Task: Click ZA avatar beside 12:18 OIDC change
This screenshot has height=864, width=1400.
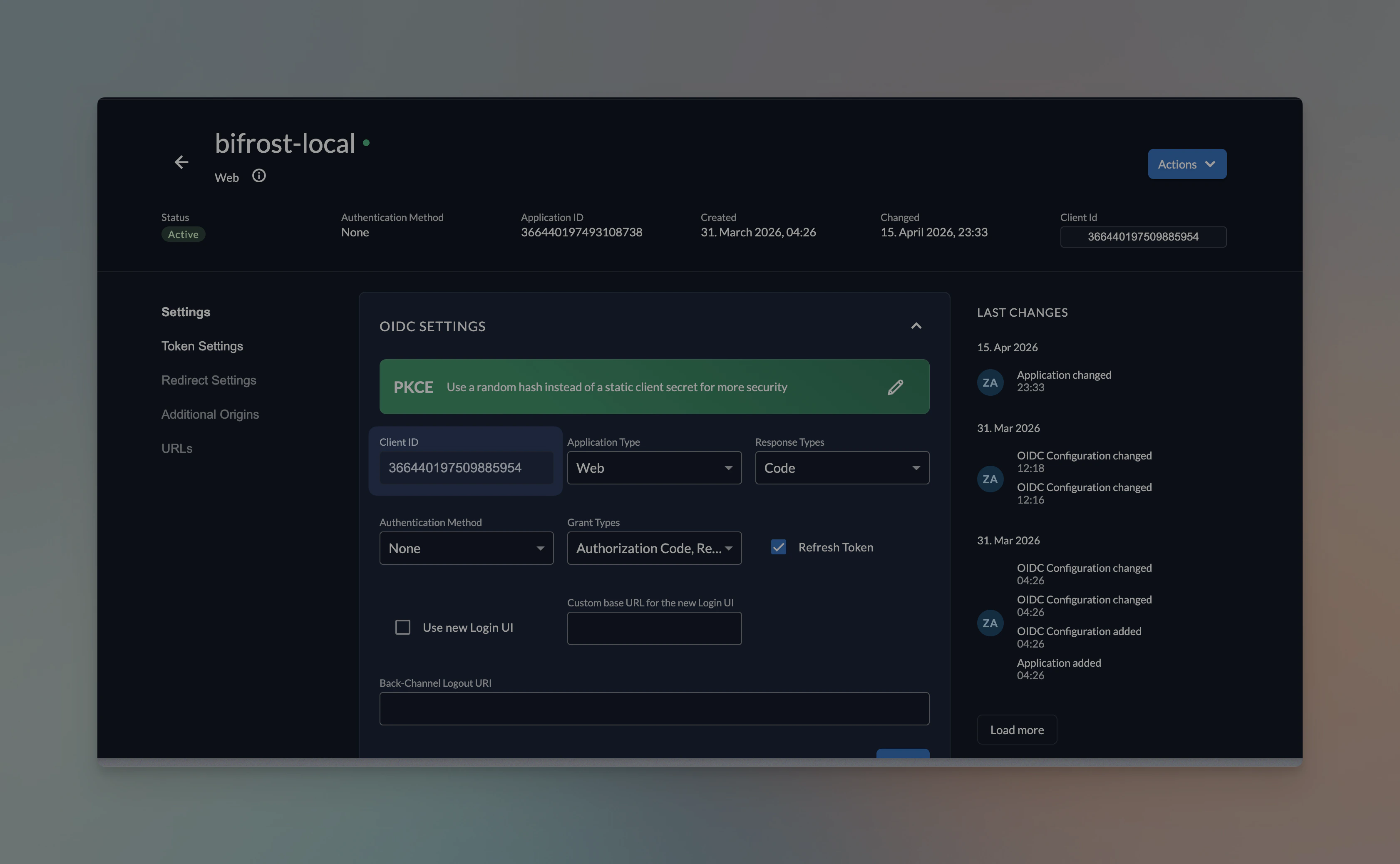Action: pyautogui.click(x=990, y=479)
